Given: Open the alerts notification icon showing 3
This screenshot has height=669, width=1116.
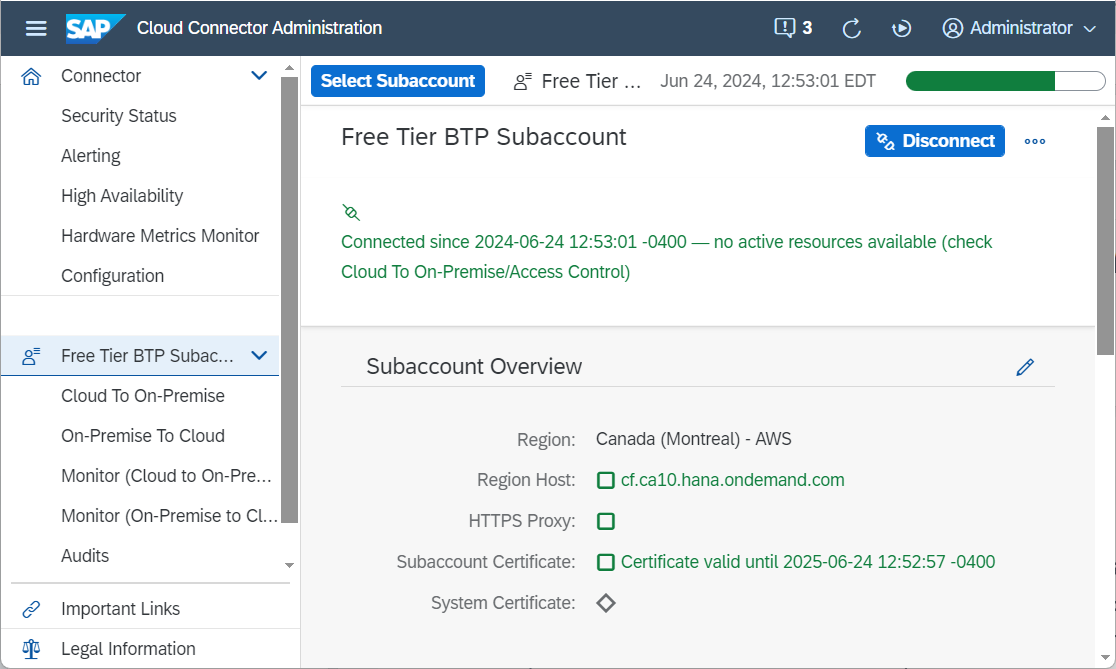Looking at the screenshot, I should [793, 28].
